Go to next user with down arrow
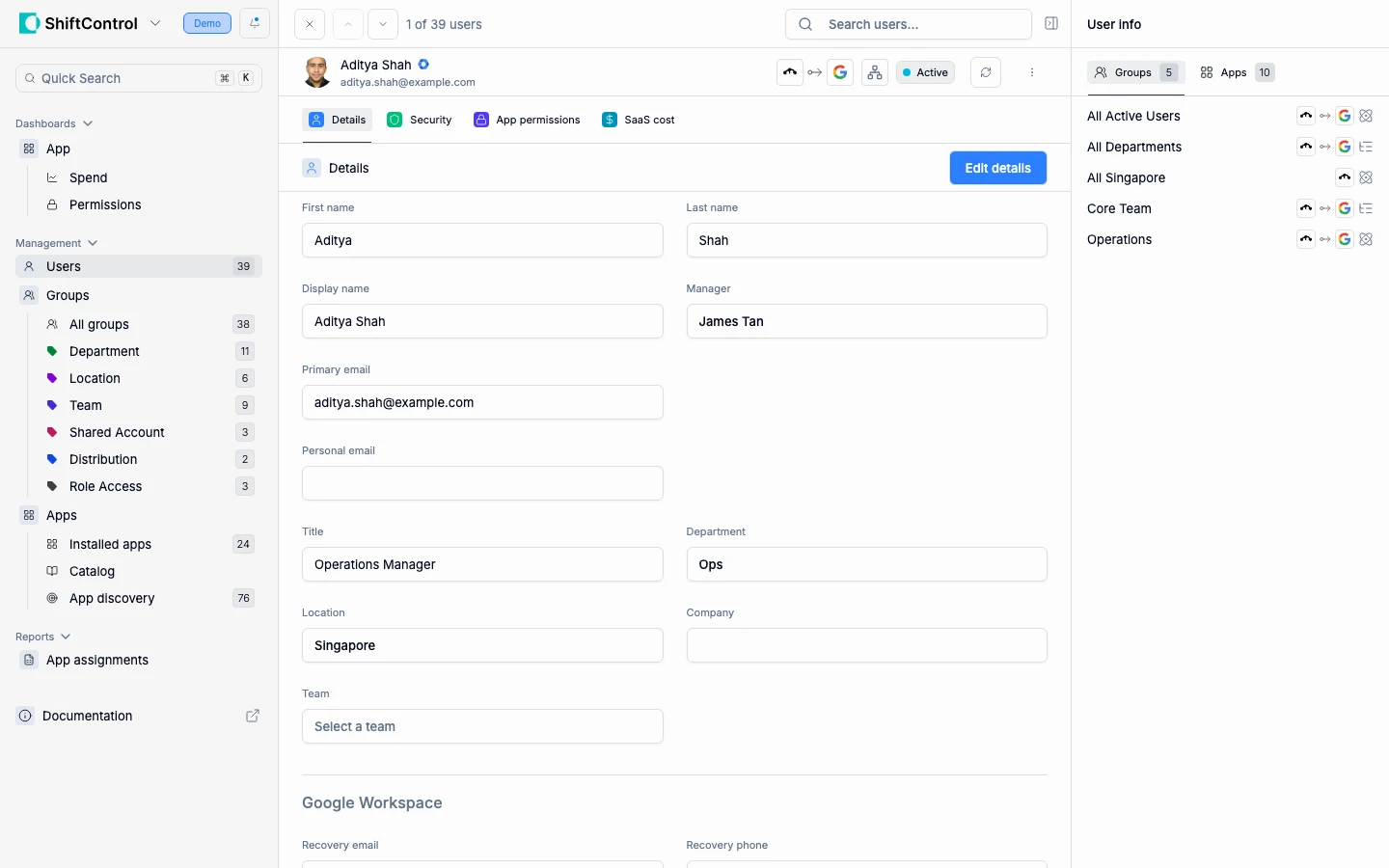1389x868 pixels. (x=383, y=24)
